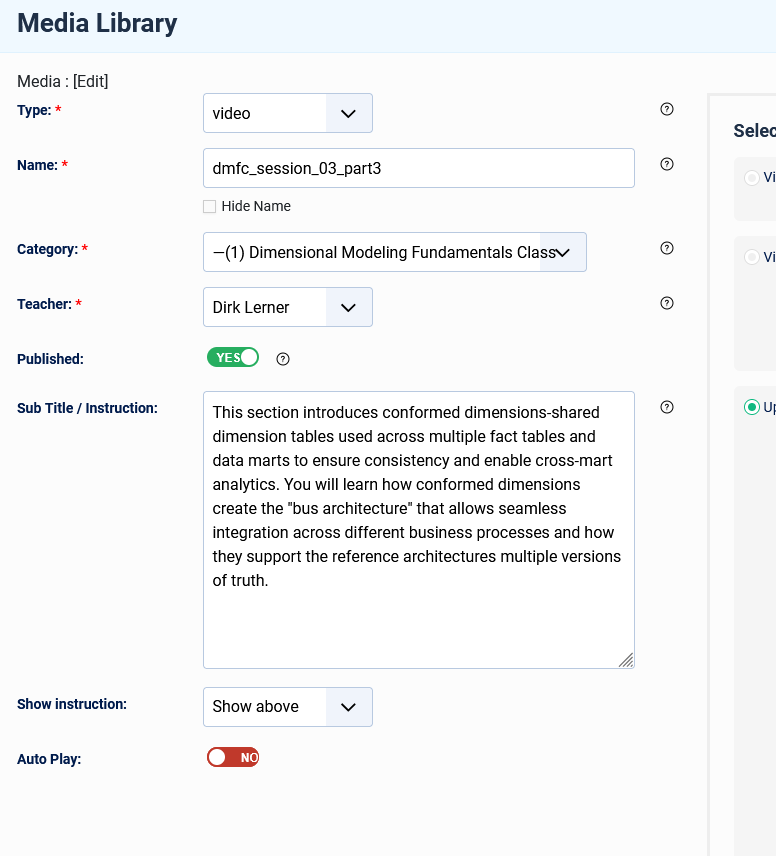Click the help icon next to Teacher

(x=667, y=304)
